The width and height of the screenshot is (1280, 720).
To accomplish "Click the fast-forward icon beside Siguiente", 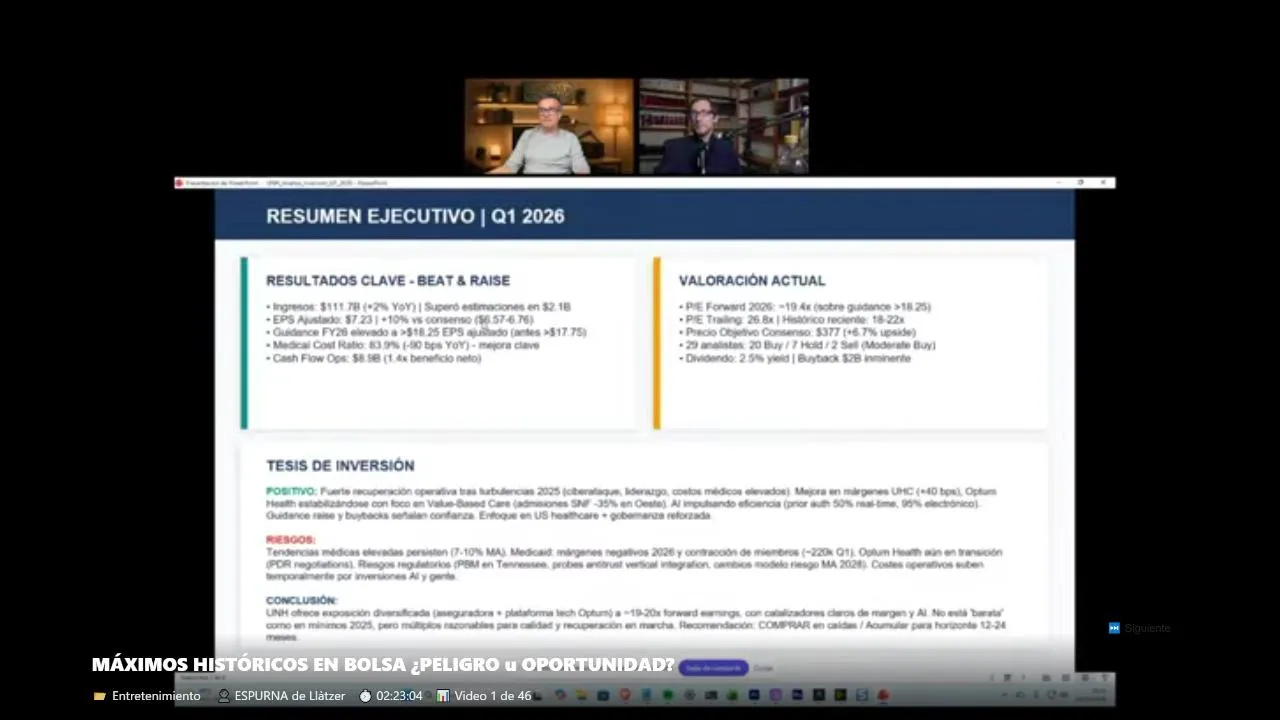I will coord(1114,628).
